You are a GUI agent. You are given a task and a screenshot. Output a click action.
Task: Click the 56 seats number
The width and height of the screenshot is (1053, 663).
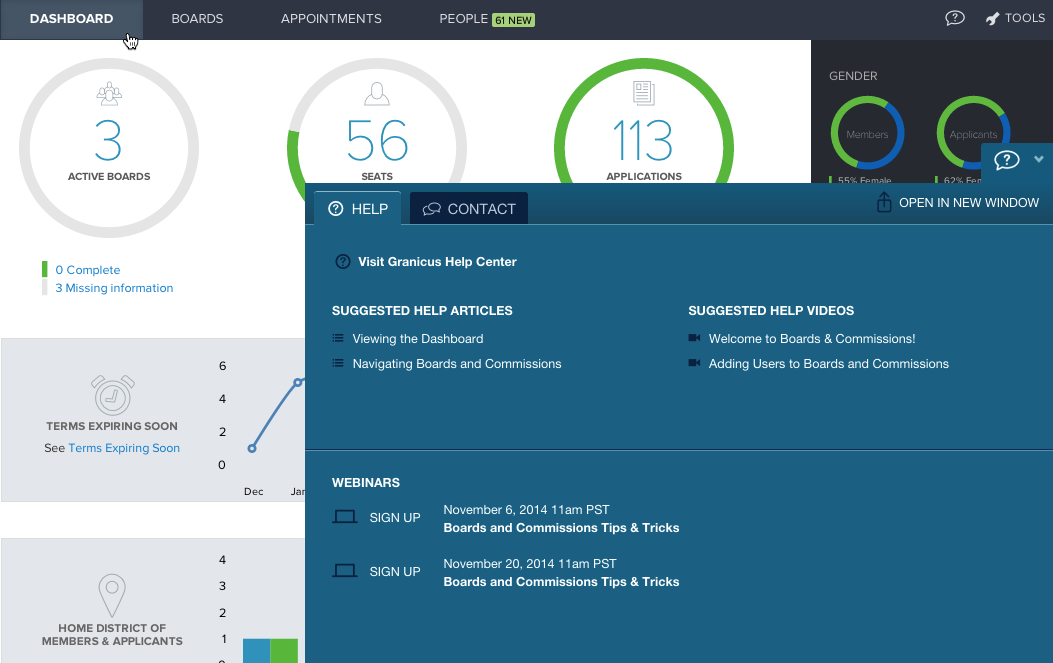377,140
